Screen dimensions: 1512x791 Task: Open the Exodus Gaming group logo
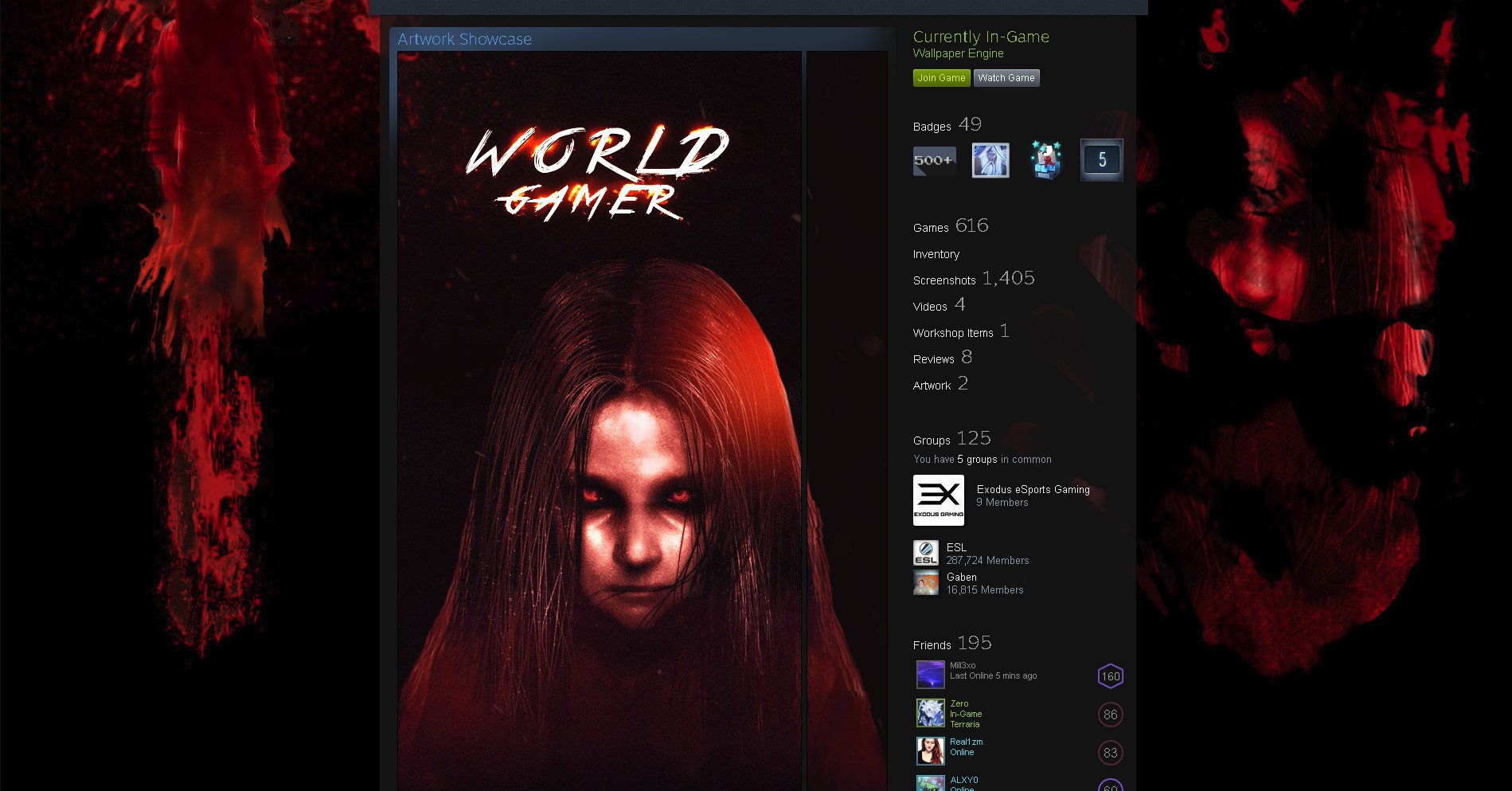click(939, 500)
